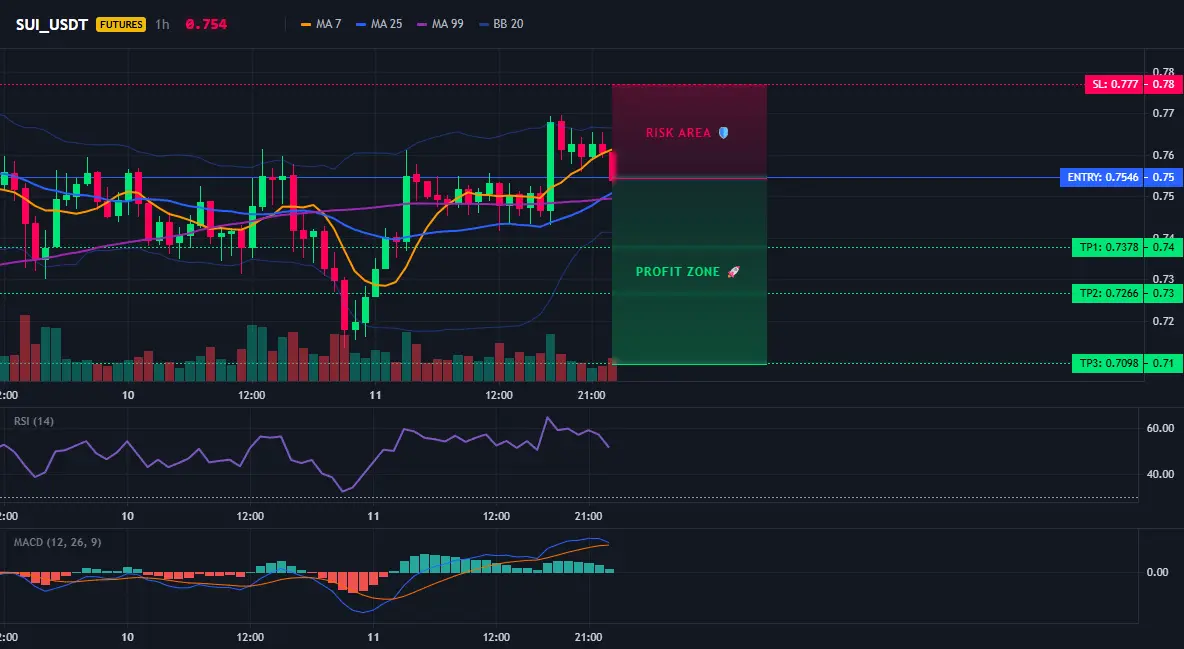Image resolution: width=1184 pixels, height=649 pixels.
Task: Toggle the MA 99 legend item
Action: click(440, 24)
